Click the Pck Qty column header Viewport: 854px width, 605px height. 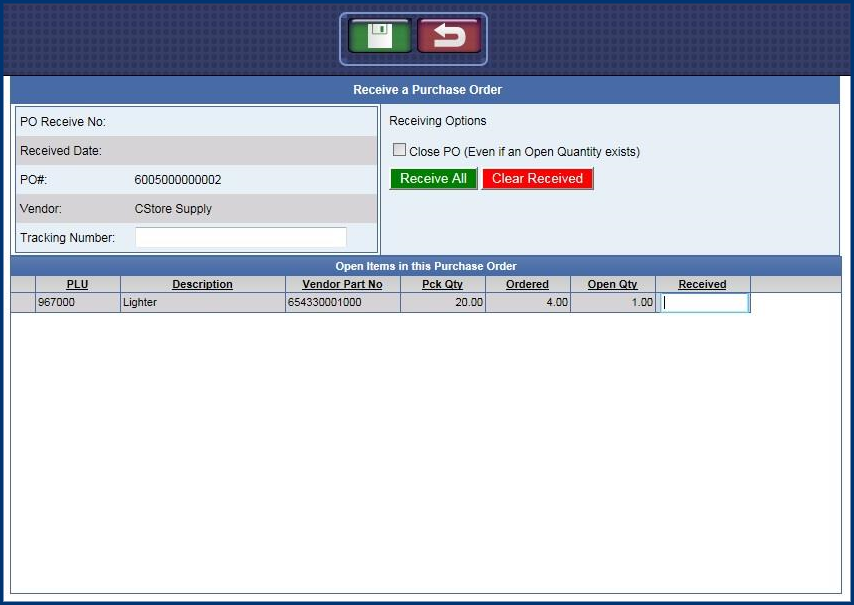(442, 284)
